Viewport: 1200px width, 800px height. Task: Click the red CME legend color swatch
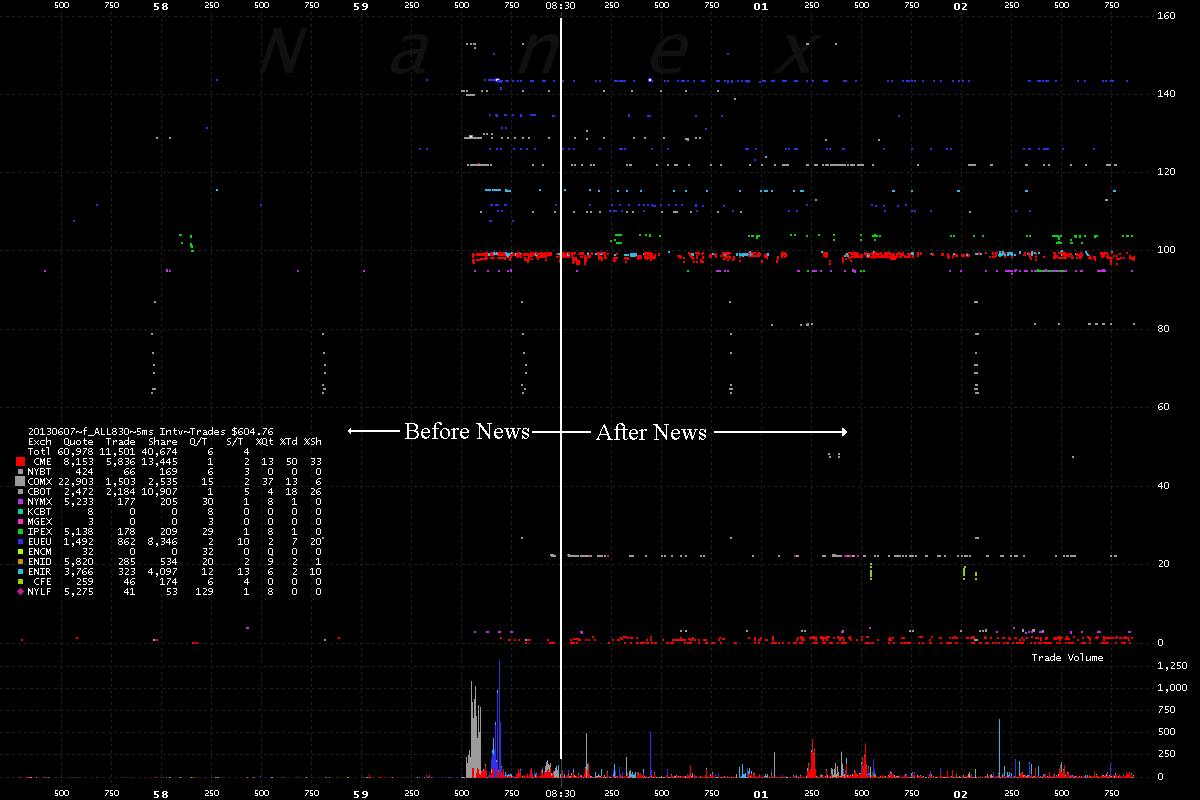point(20,461)
